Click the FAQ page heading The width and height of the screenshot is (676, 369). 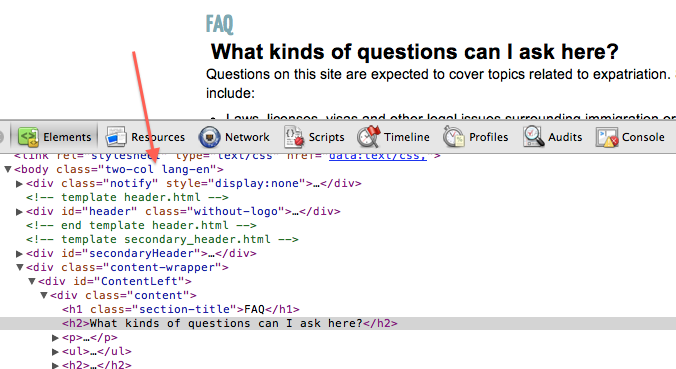pyautogui.click(x=219, y=24)
